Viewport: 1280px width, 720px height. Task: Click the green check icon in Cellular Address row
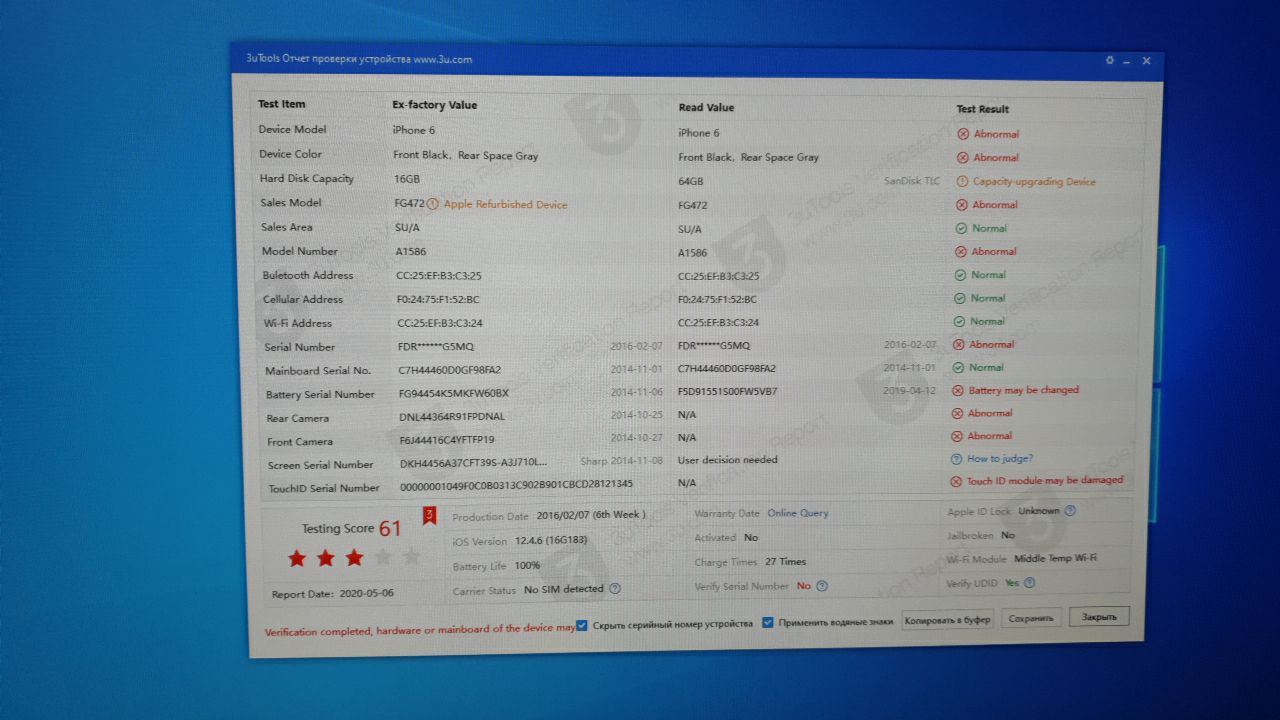(960, 298)
